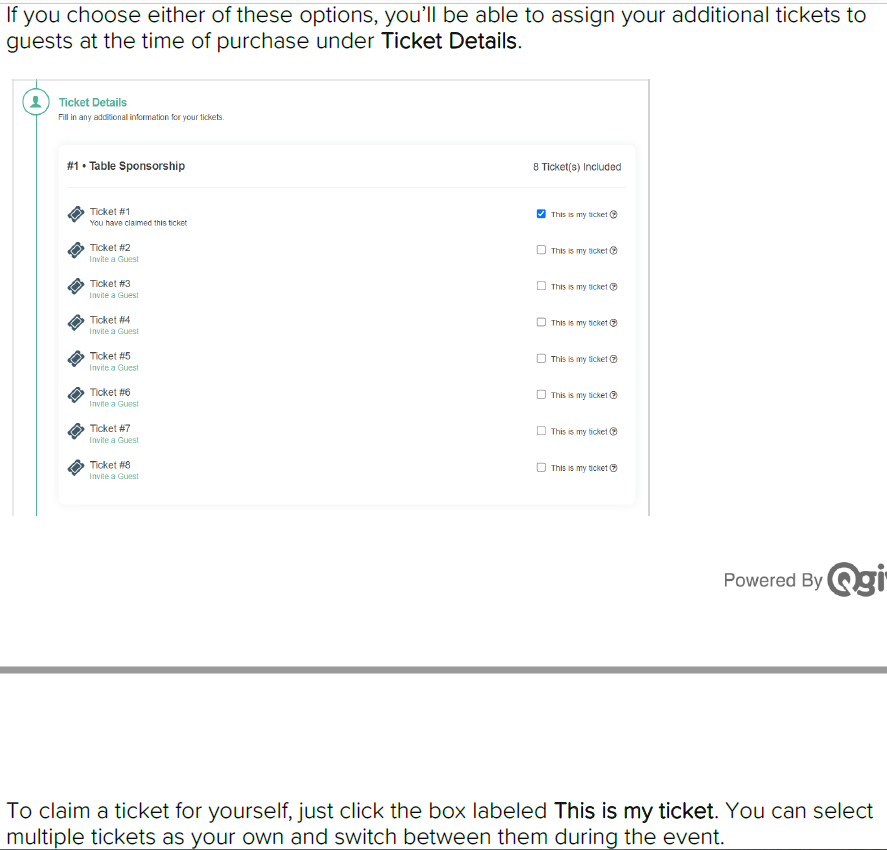This screenshot has width=887, height=850.
Task: Click Invite a Guest under Ticket #5
Action: tap(114, 368)
